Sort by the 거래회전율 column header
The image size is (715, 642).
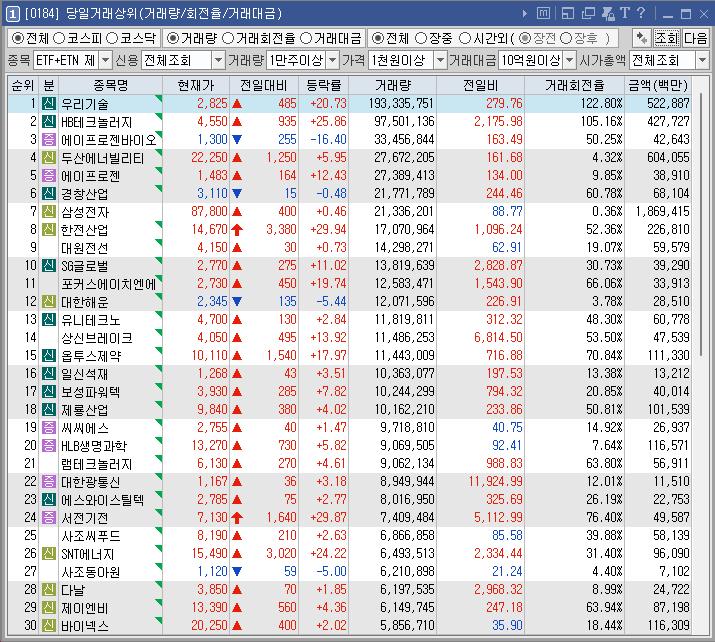(575, 85)
